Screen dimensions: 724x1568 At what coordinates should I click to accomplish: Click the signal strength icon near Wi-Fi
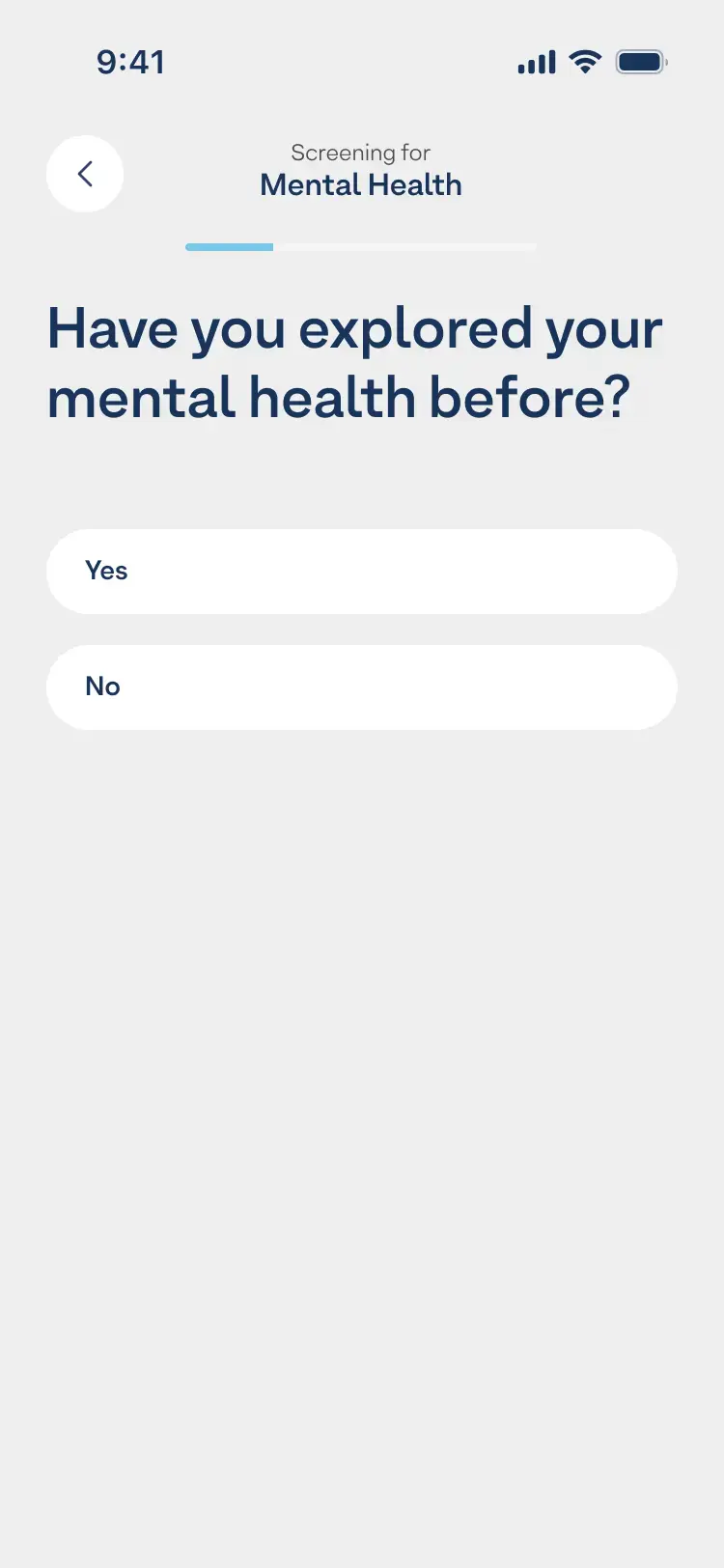(537, 61)
